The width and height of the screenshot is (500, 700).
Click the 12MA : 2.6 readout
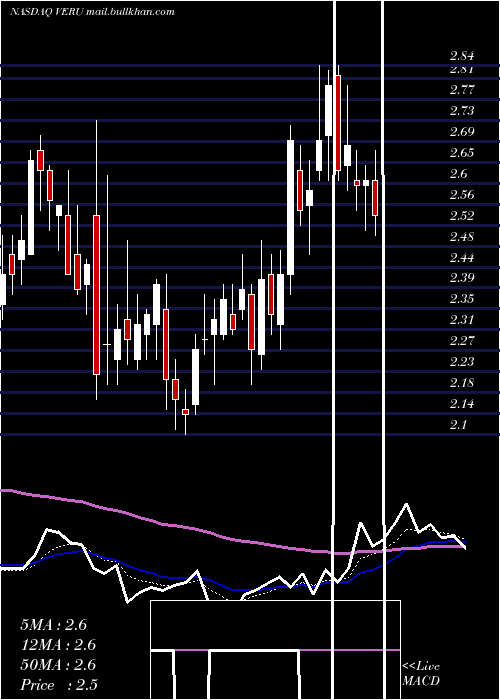click(58, 645)
